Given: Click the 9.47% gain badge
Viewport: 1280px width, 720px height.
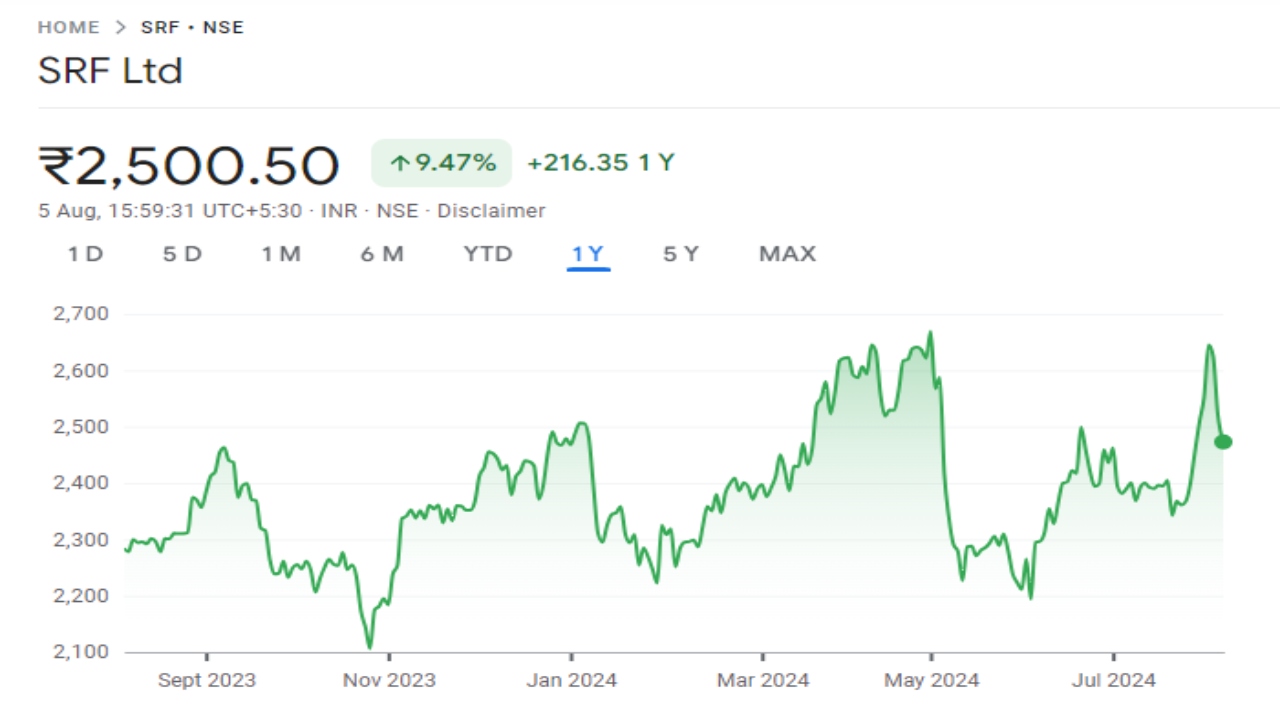Looking at the screenshot, I should (441, 163).
